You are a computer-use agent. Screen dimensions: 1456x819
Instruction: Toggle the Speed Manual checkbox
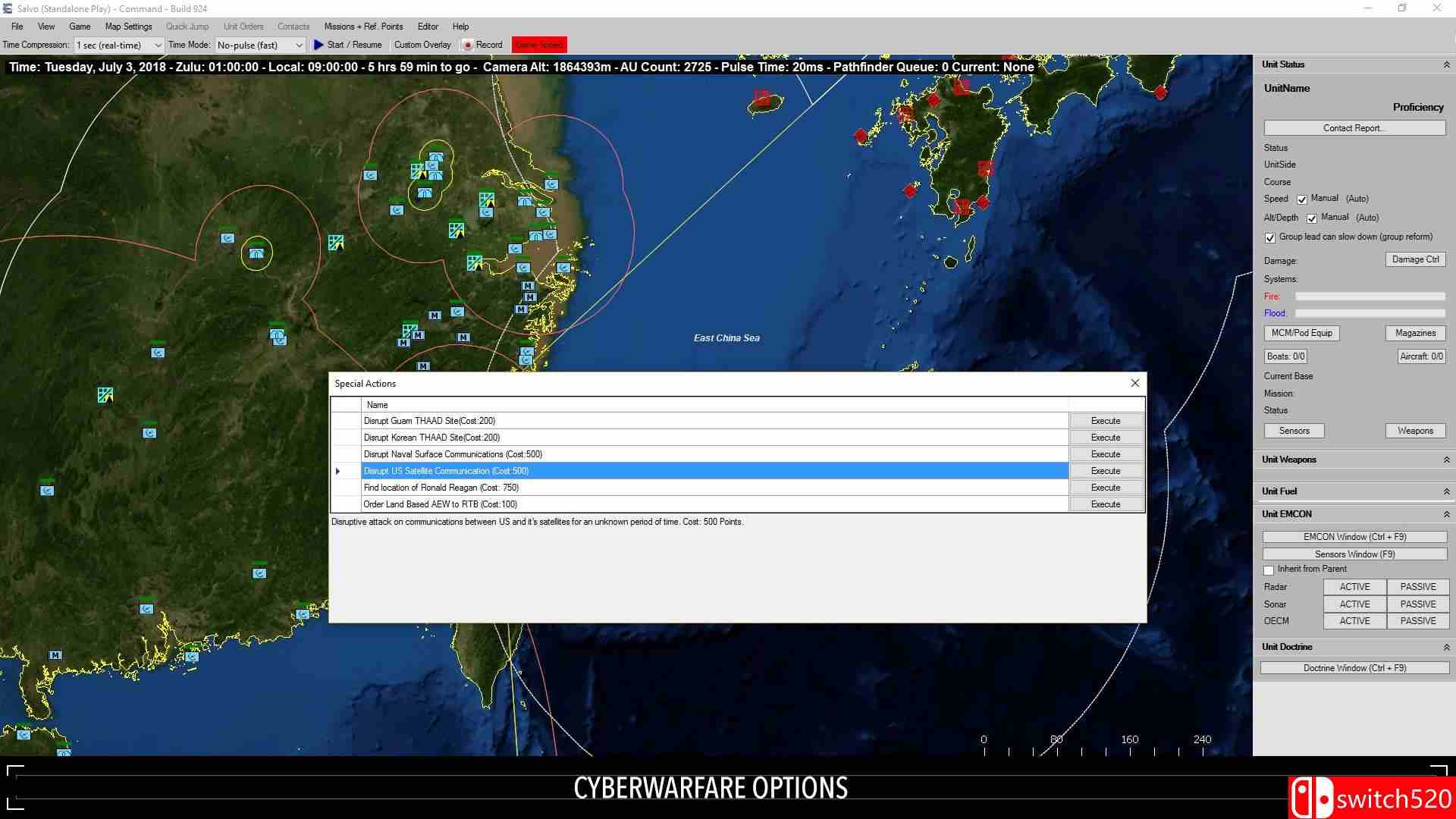tap(1302, 199)
